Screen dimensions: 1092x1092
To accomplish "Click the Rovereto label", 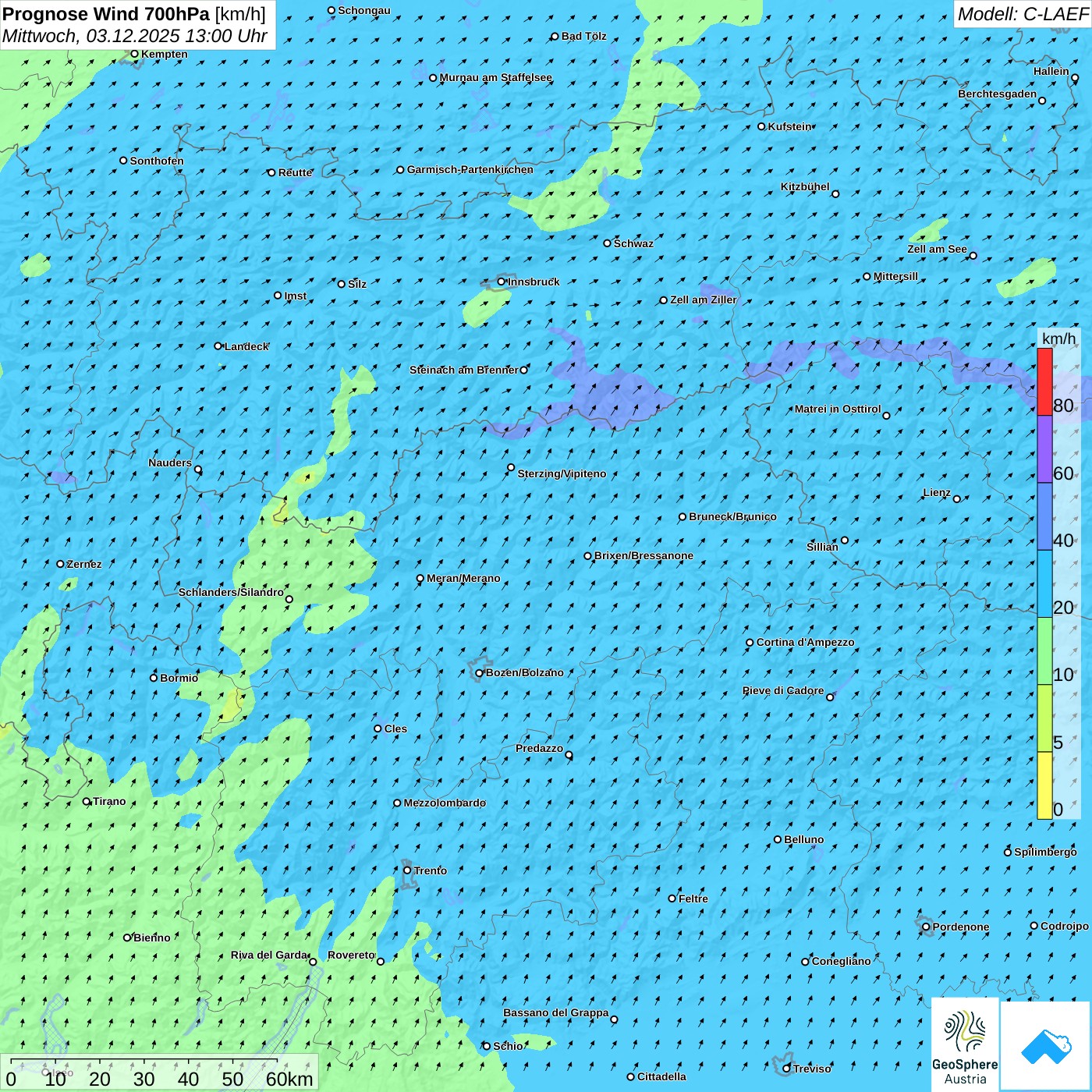I will [x=351, y=955].
